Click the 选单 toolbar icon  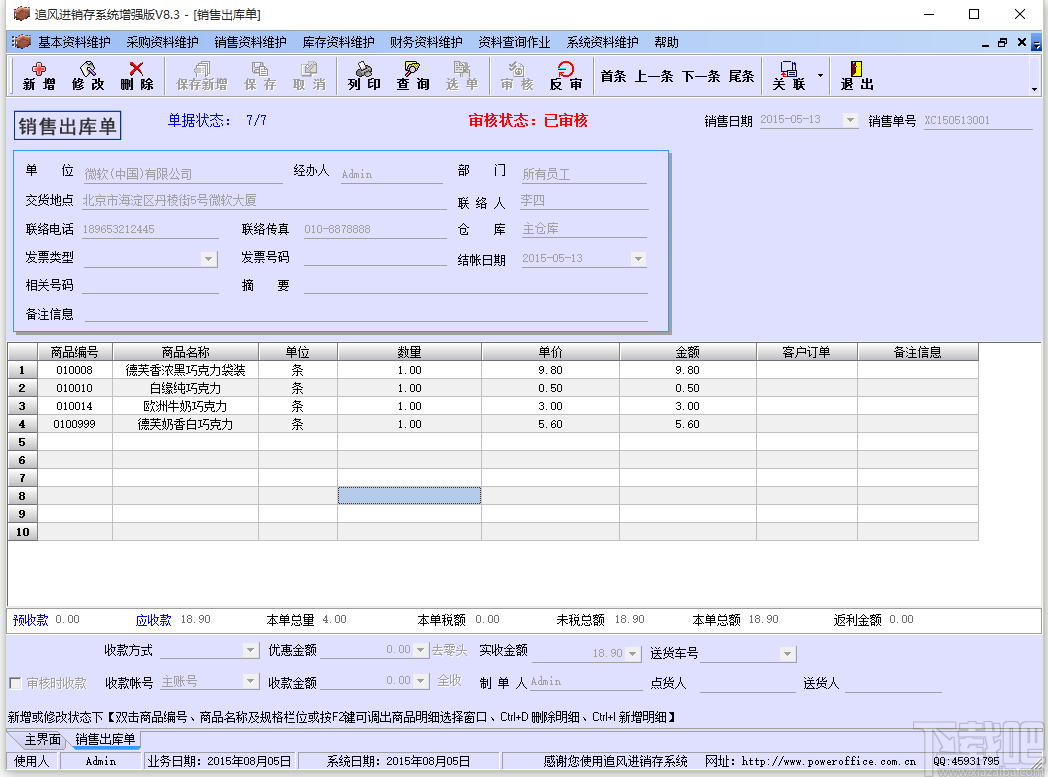click(461, 75)
